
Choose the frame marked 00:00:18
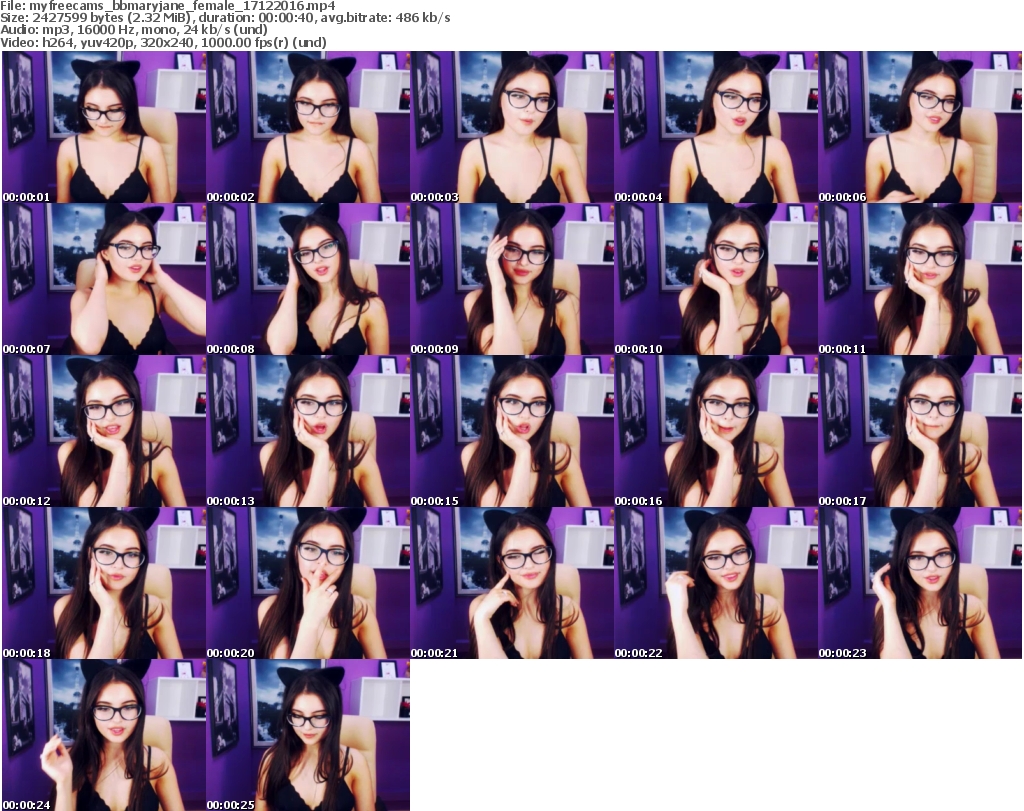tap(104, 584)
